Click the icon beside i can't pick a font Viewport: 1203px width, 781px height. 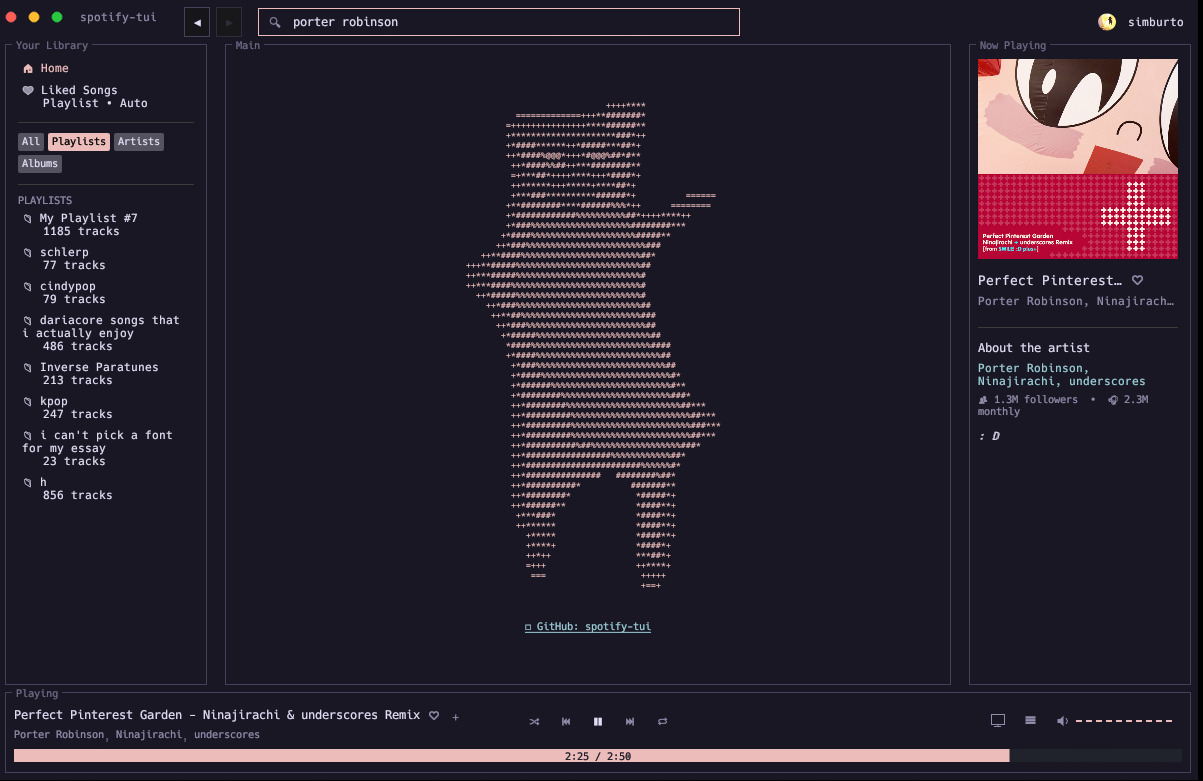point(28,436)
